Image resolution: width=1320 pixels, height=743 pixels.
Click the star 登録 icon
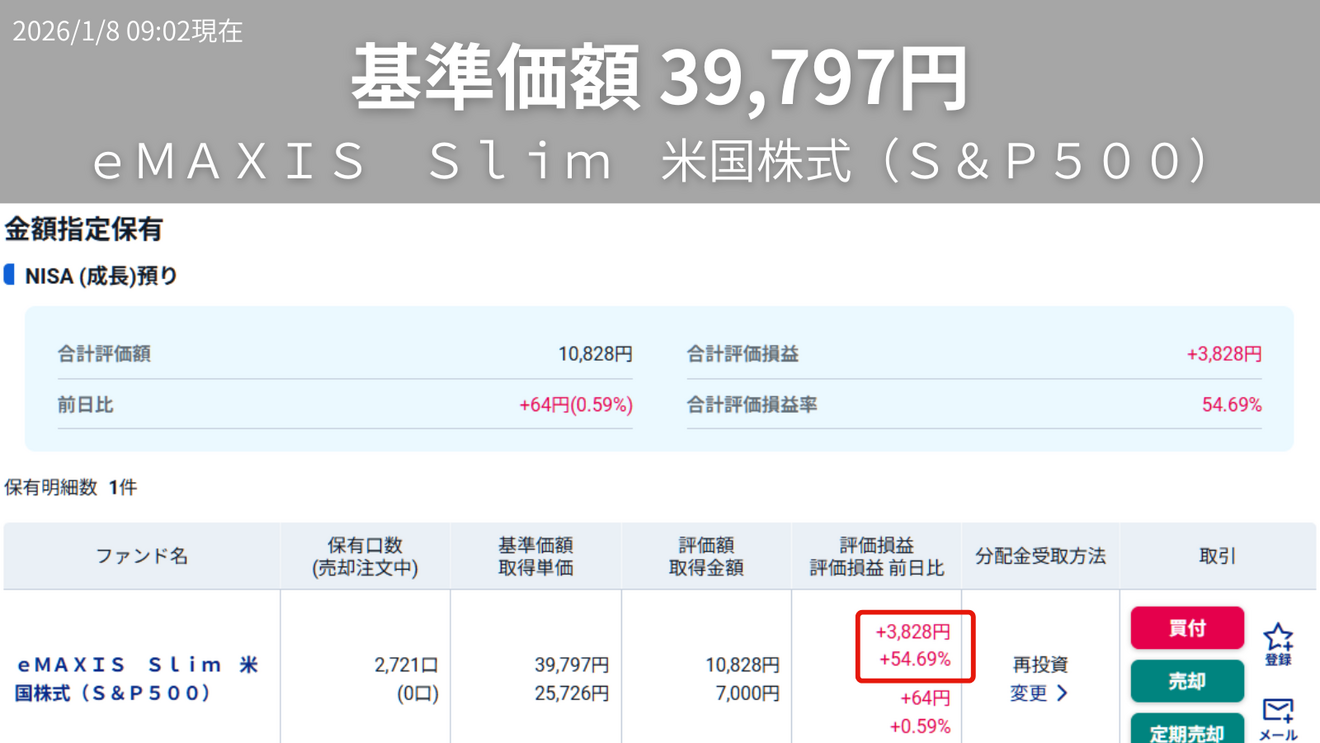[1278, 644]
